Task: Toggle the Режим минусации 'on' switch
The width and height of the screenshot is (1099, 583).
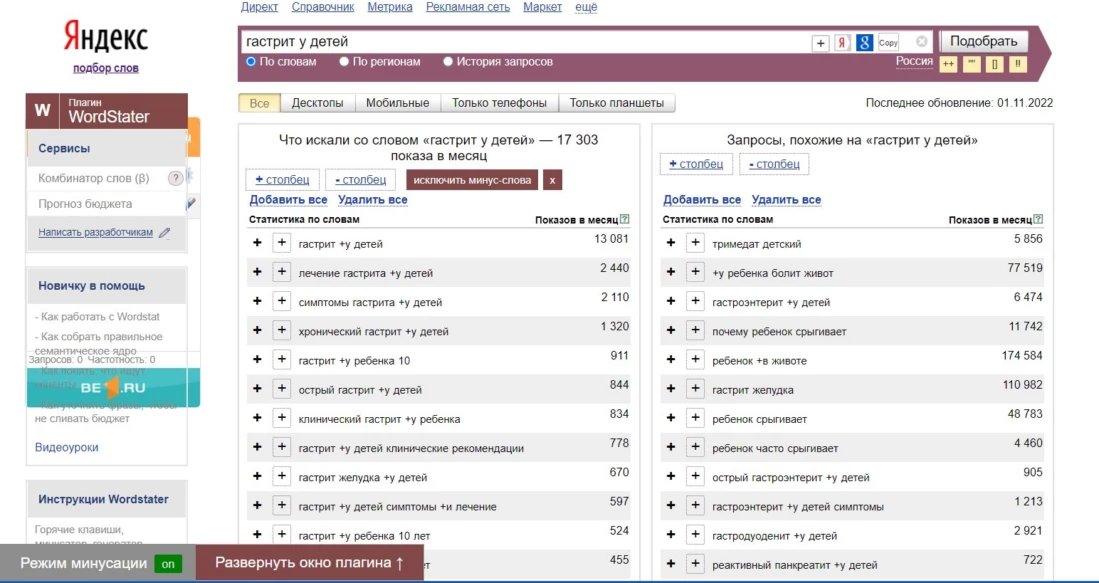Action: tap(168, 564)
